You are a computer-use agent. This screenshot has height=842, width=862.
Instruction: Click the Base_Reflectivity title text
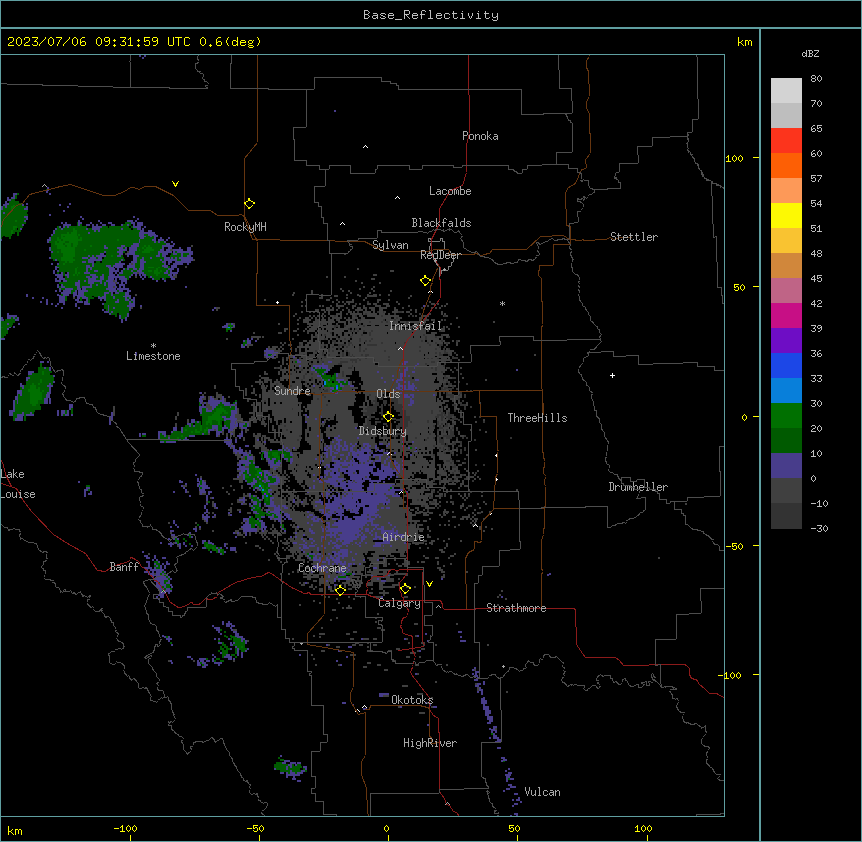pyautogui.click(x=431, y=15)
